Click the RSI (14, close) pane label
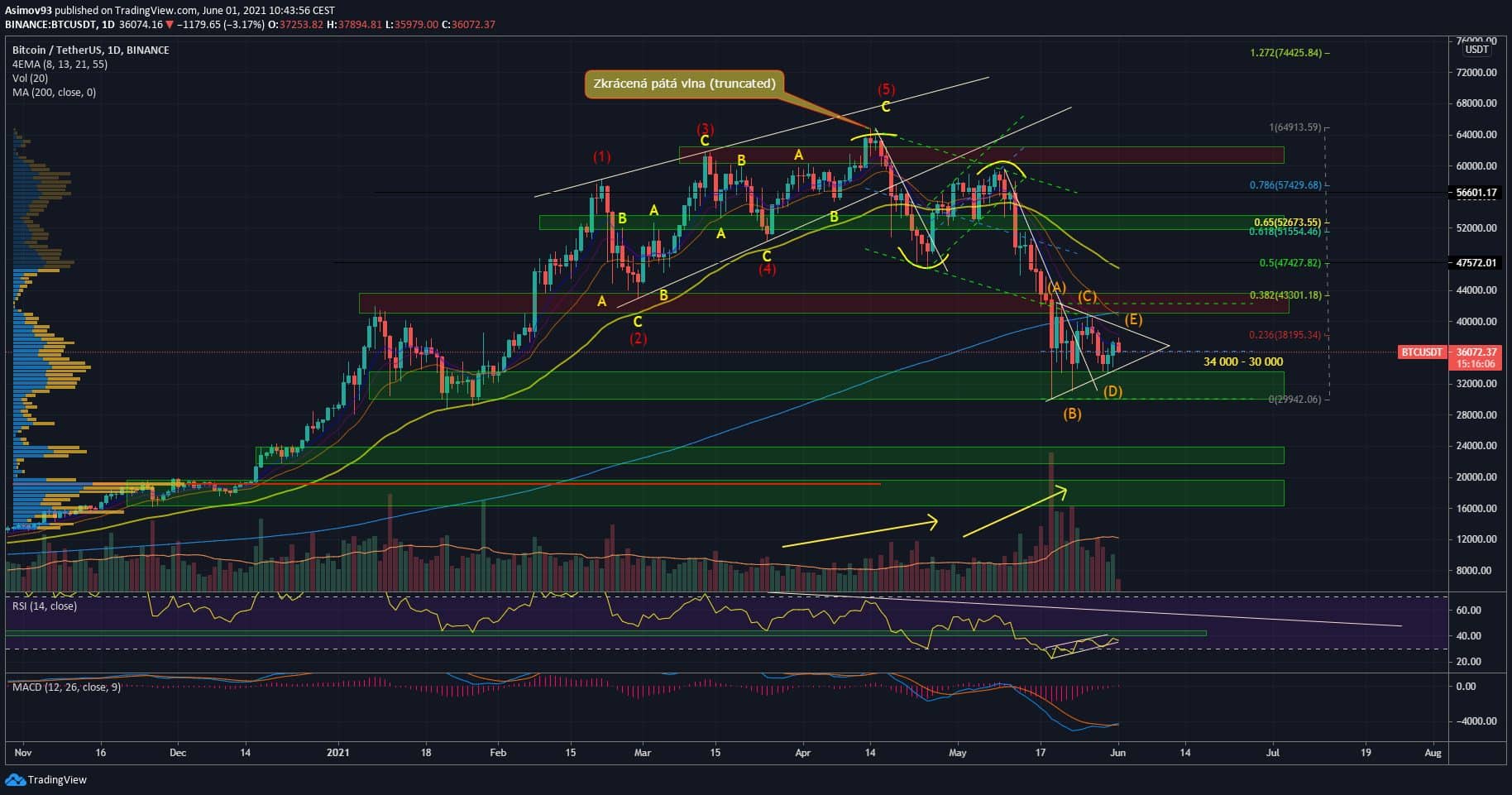The width and height of the screenshot is (1512, 795). pos(44,606)
